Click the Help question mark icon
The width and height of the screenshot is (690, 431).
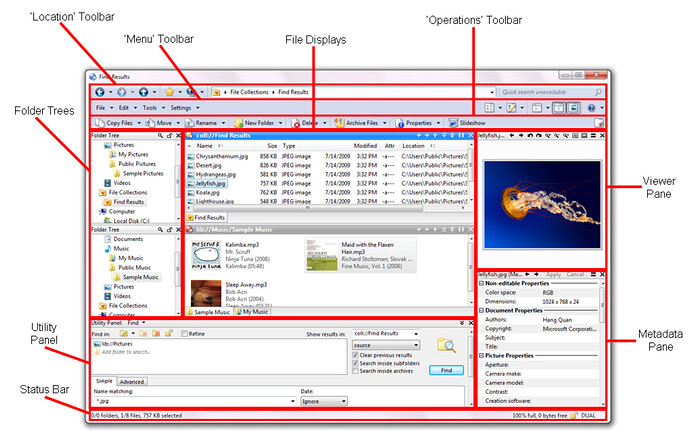pos(591,107)
